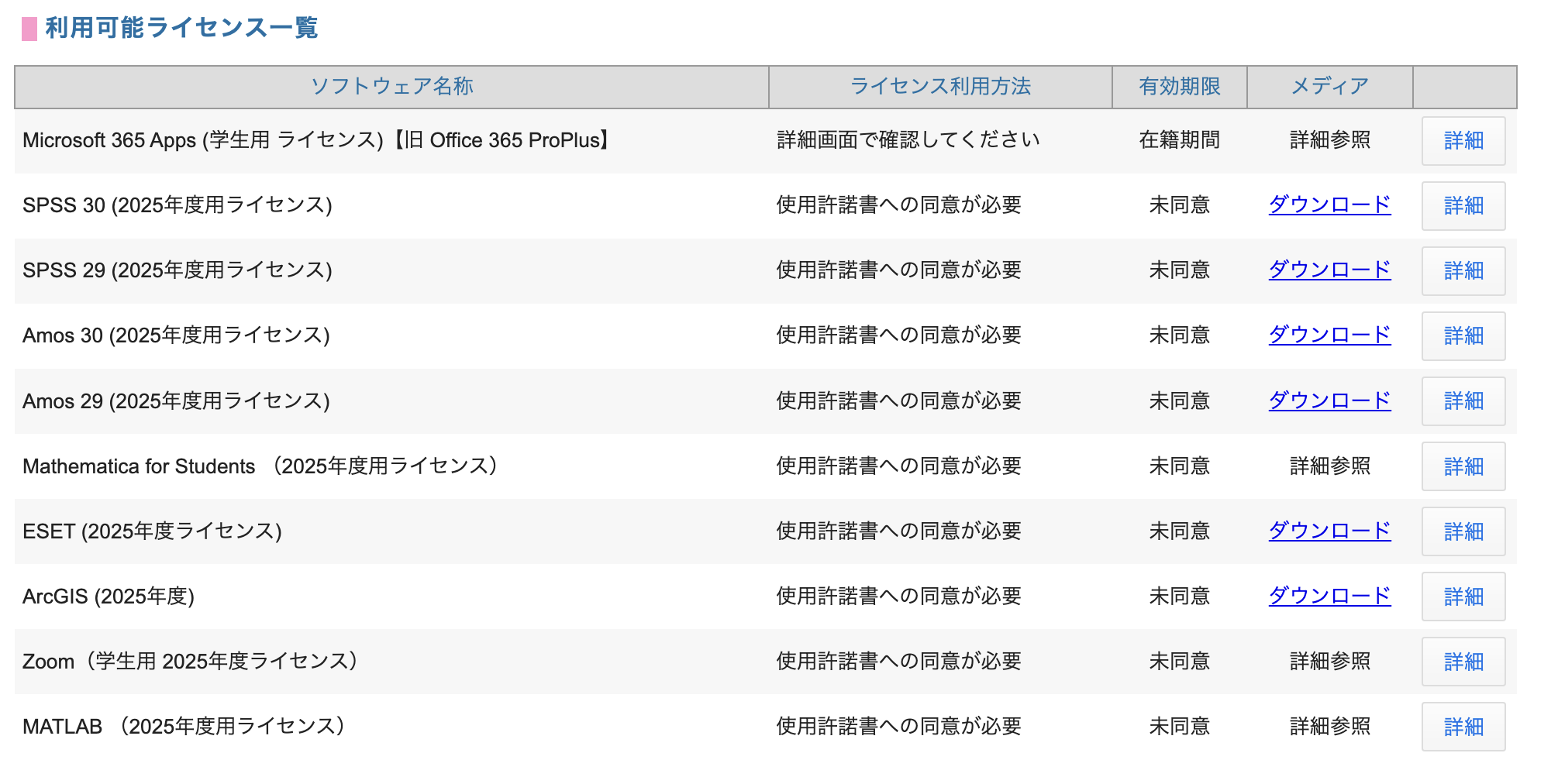Click 使用許諾書への同意が必要 in ESET row
The height and width of the screenshot is (784, 1558).
(x=899, y=531)
